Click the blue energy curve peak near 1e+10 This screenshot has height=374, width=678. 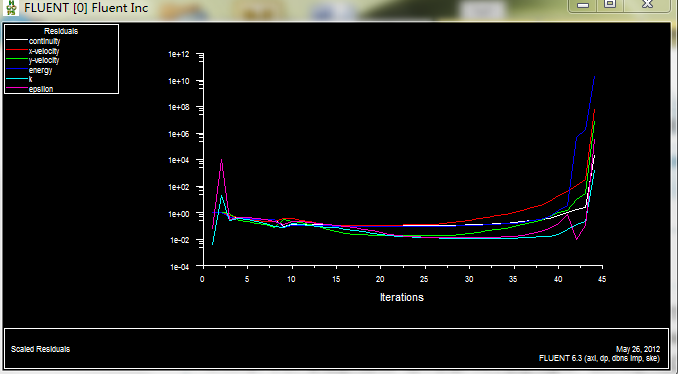[595, 77]
